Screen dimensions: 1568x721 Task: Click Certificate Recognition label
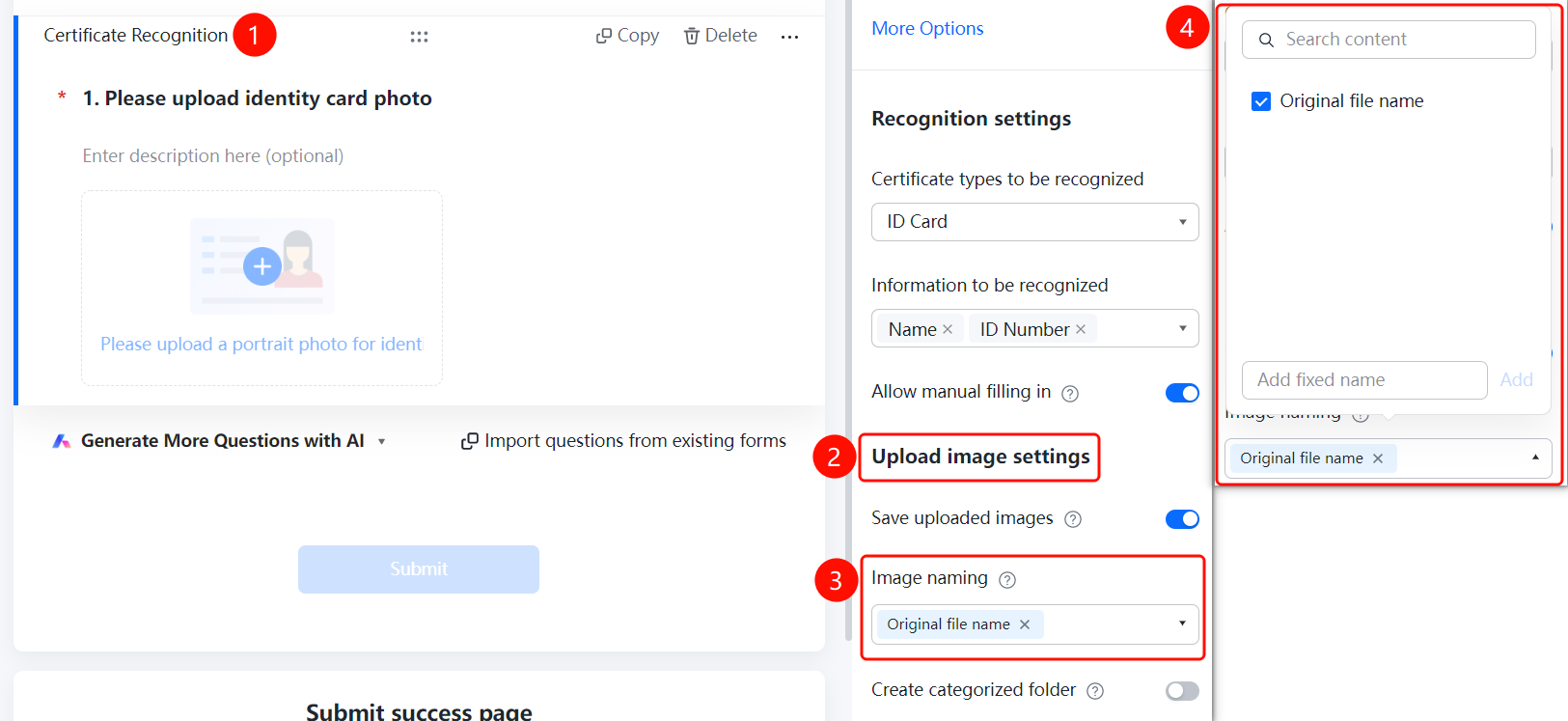(x=136, y=36)
